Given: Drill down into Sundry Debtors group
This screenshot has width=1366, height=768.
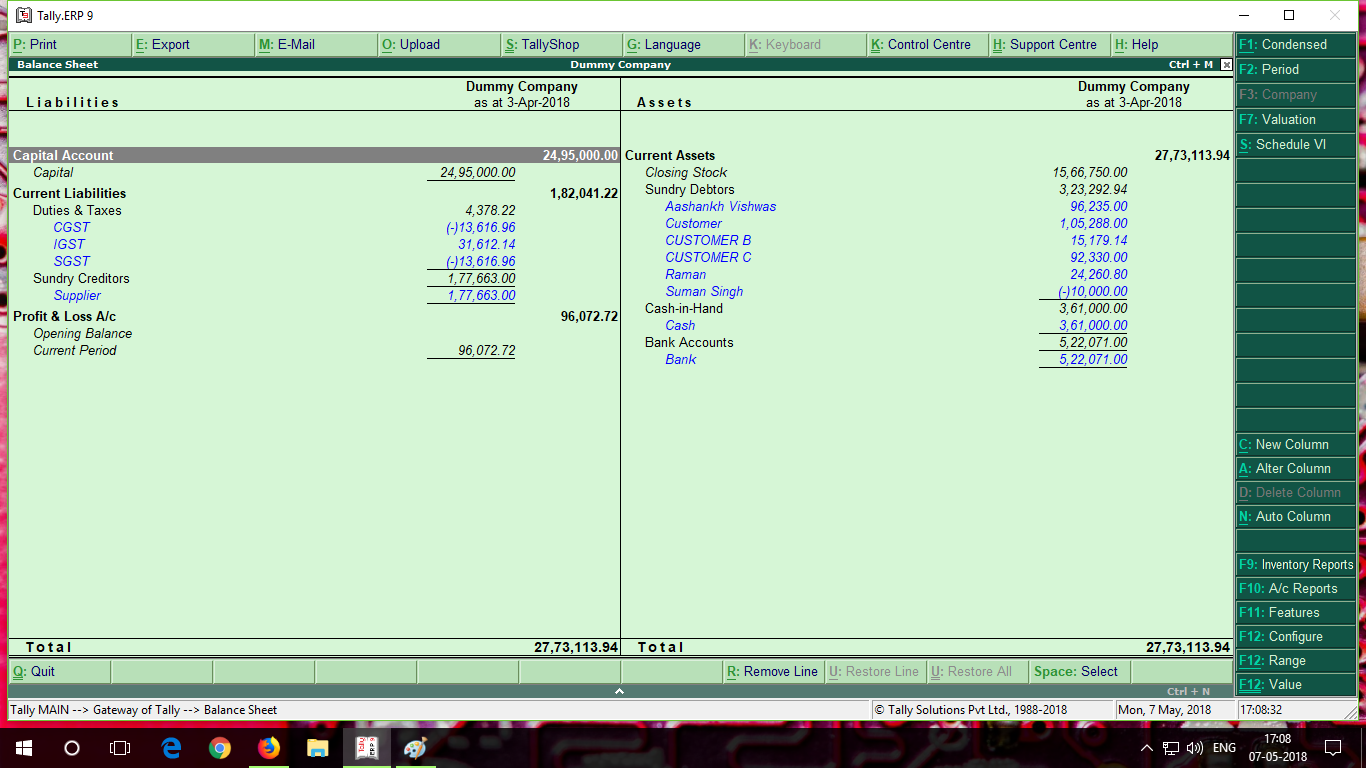Looking at the screenshot, I should [x=689, y=189].
